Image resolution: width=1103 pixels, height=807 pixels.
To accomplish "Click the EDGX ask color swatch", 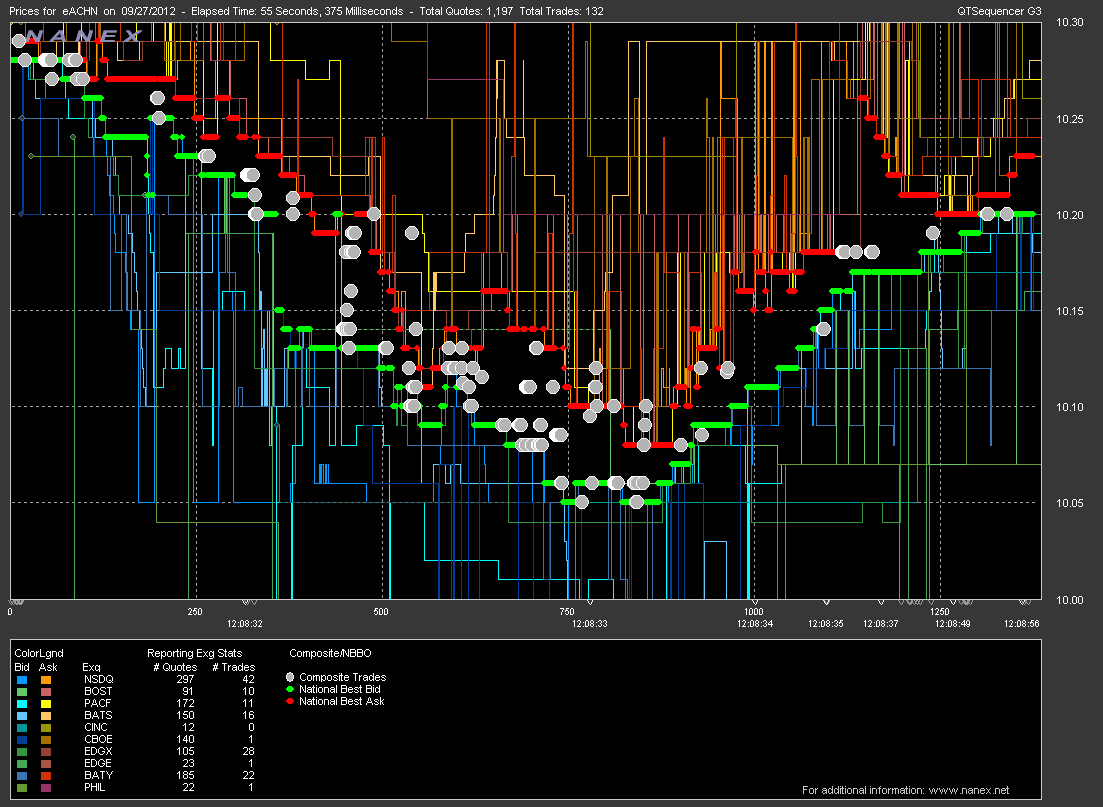I will [x=46, y=751].
